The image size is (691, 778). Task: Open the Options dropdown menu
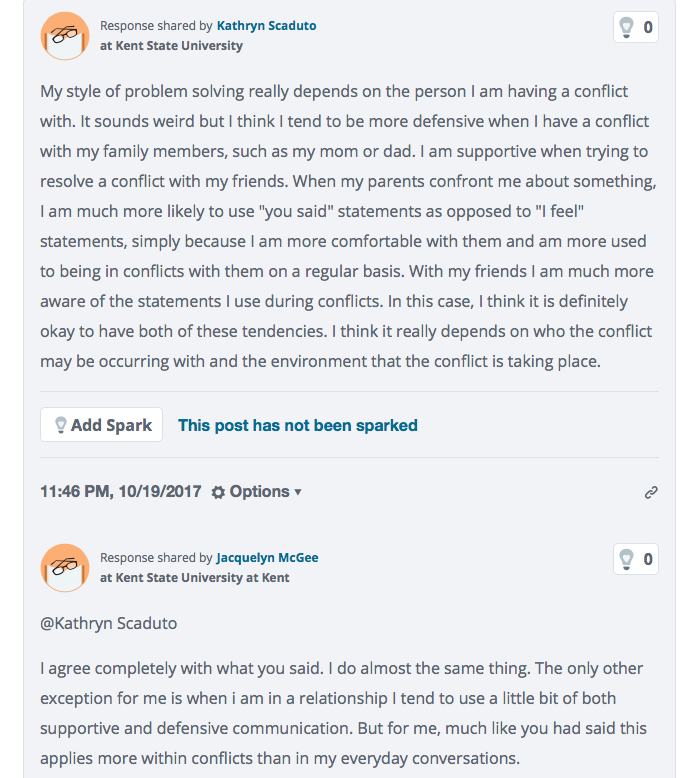click(256, 492)
